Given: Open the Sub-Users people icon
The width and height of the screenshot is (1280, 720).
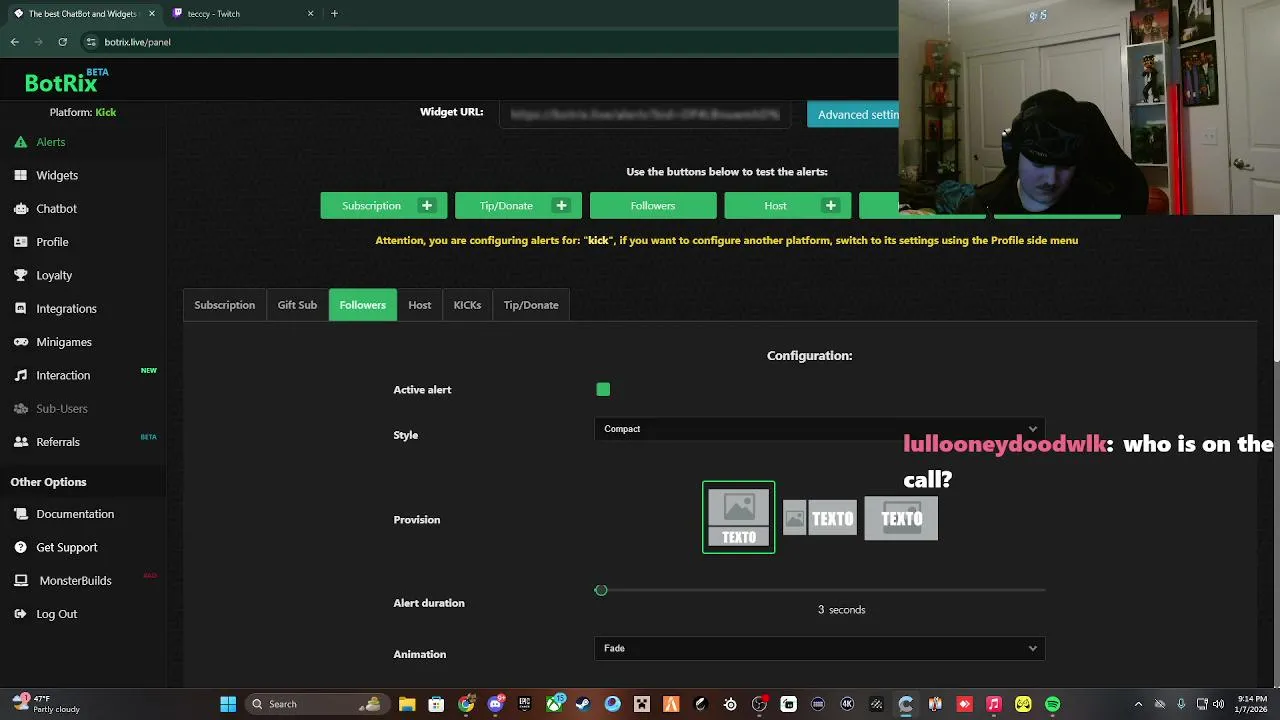Looking at the screenshot, I should coord(20,408).
